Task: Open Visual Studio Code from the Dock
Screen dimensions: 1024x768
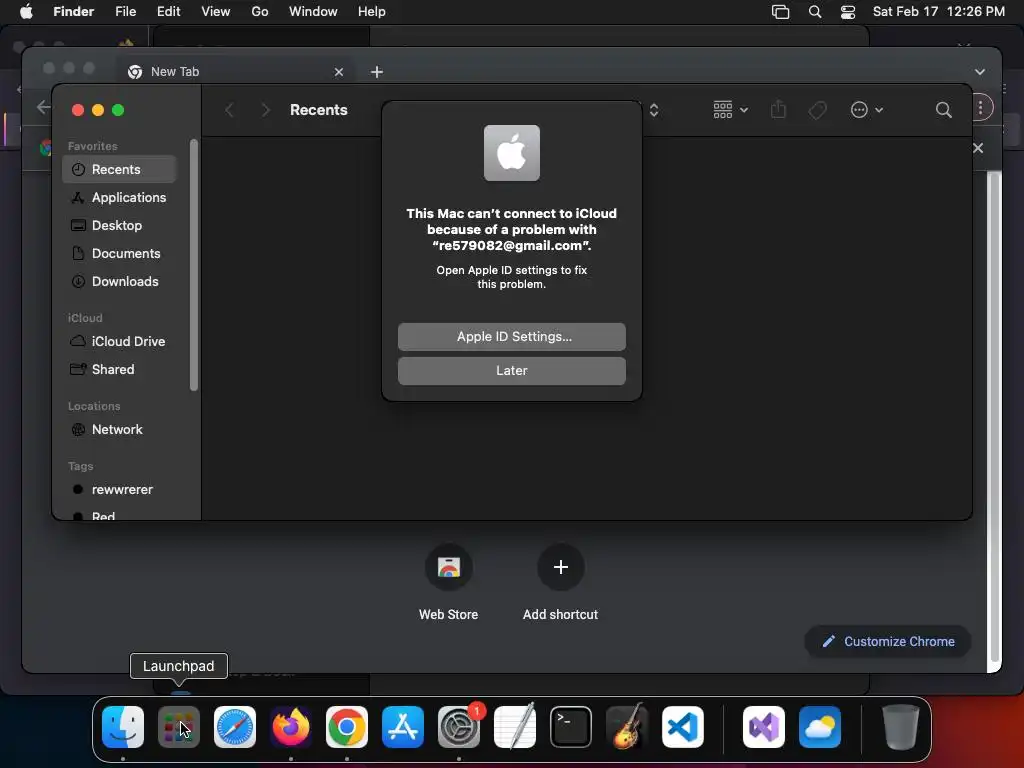Action: tap(683, 727)
